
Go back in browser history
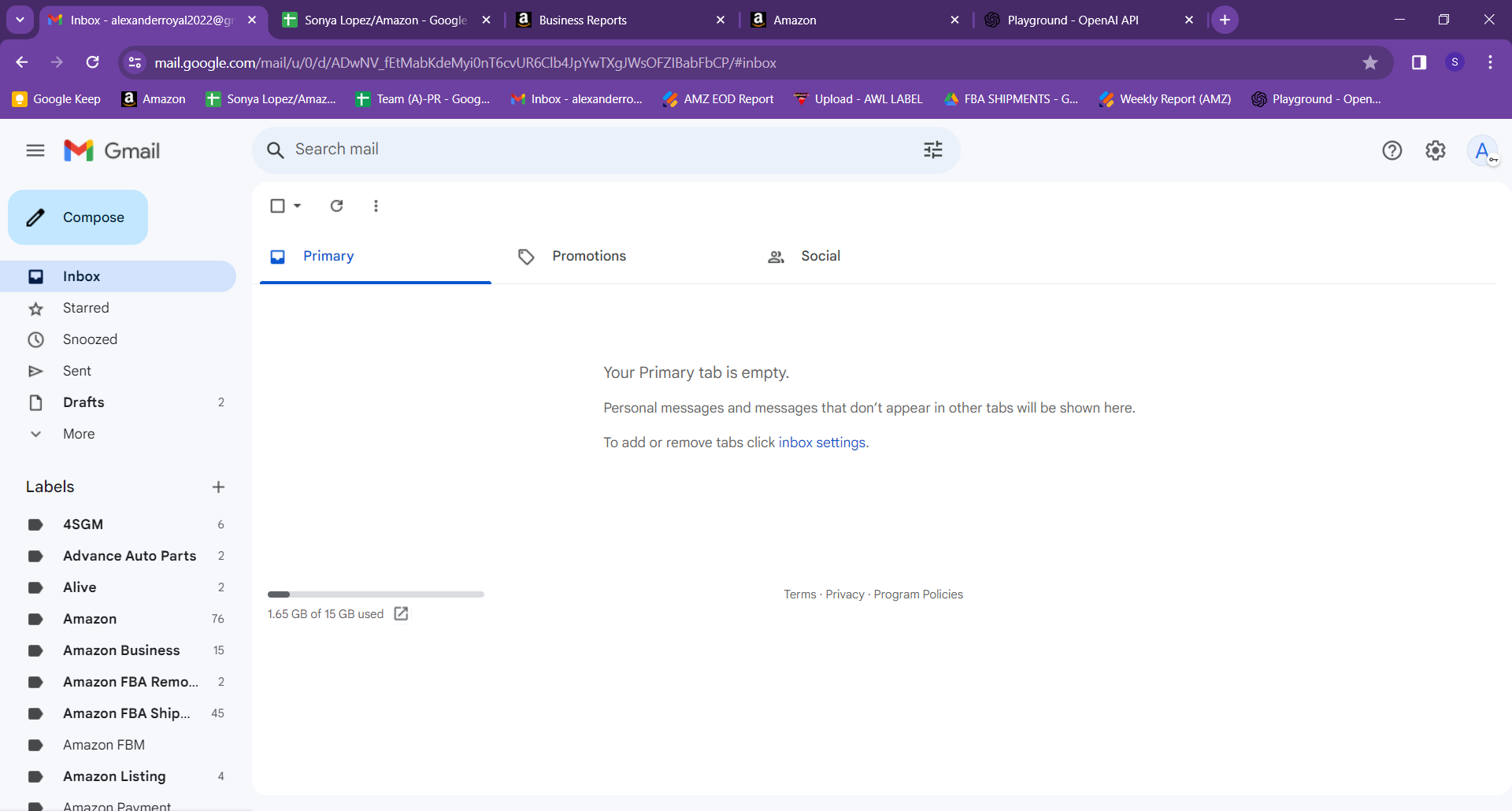tap(22, 62)
